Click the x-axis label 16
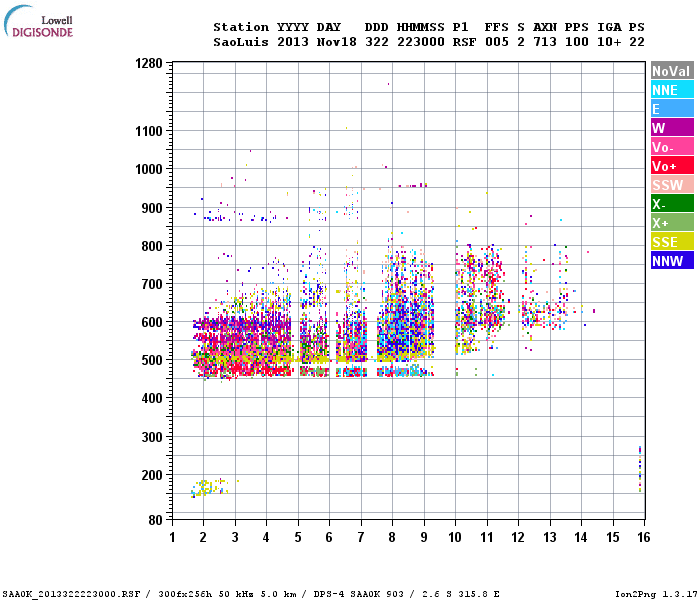Screen dimensions: 700x600 (644, 537)
